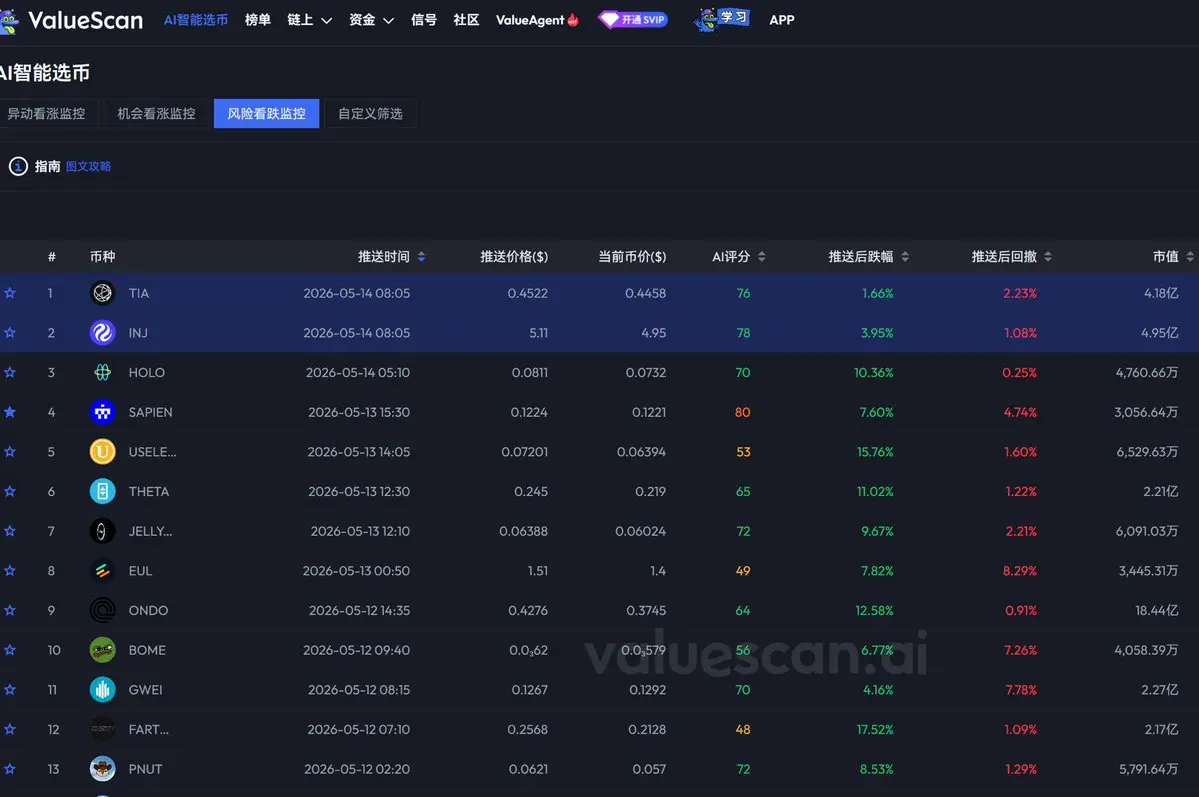Click FART... decline value 17.52%

pos(875,730)
